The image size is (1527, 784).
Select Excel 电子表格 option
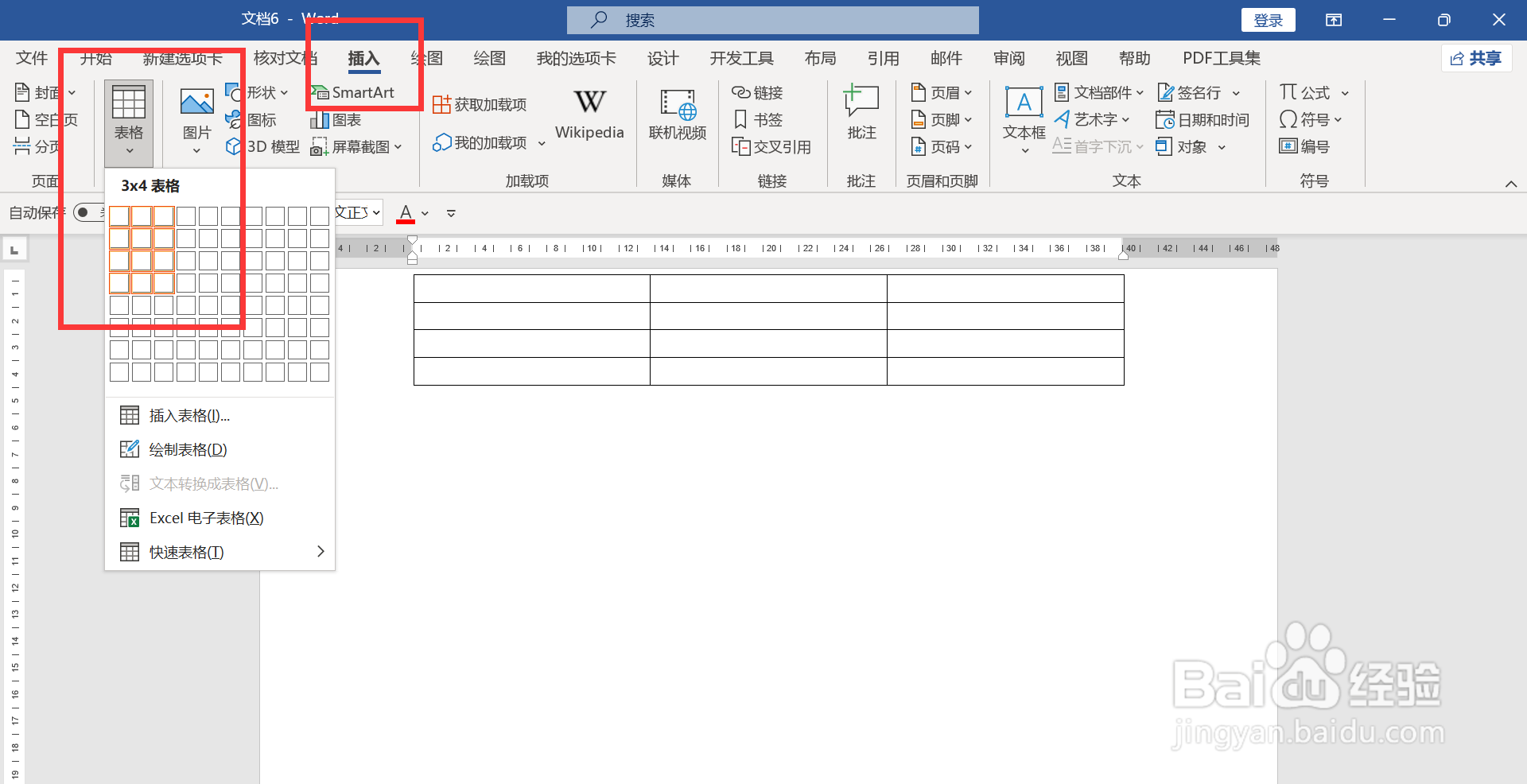point(220,518)
